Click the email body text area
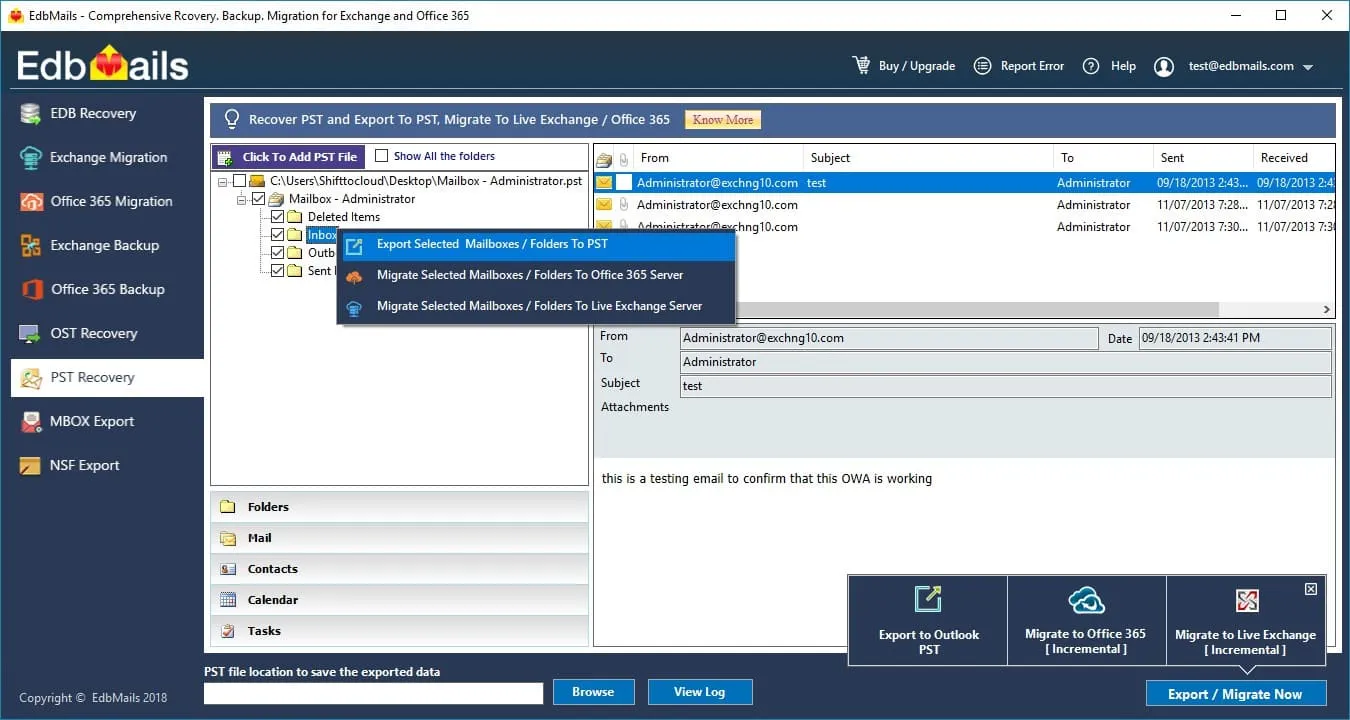This screenshot has height=720, width=1350. click(x=964, y=552)
